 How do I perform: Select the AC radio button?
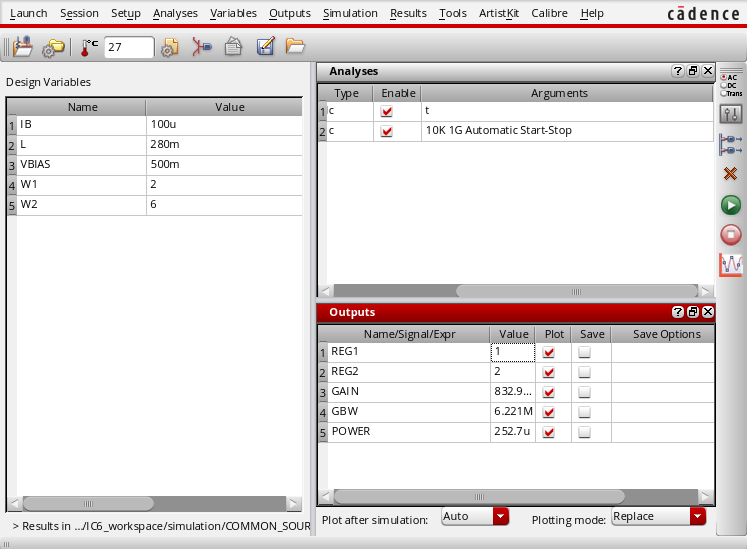point(723,77)
